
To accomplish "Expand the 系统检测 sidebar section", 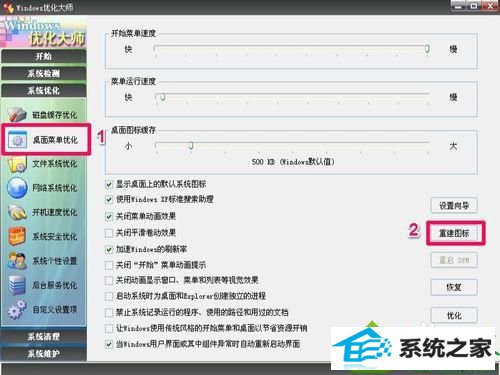I will click(x=44, y=73).
